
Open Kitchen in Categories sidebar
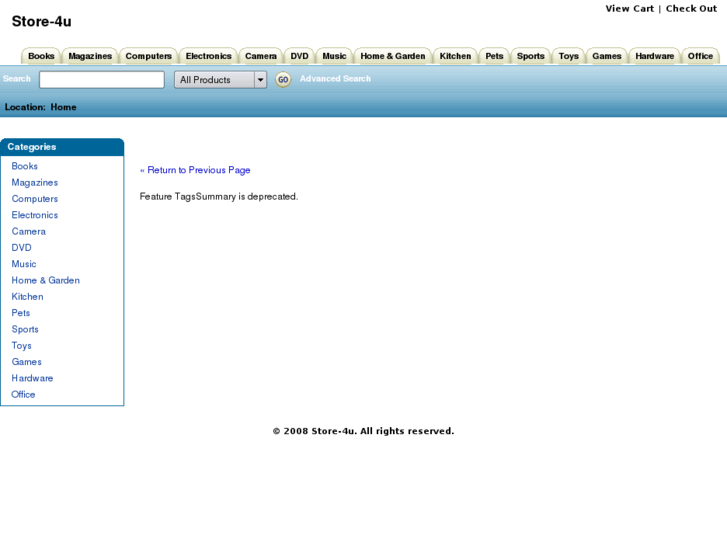[x=27, y=296]
